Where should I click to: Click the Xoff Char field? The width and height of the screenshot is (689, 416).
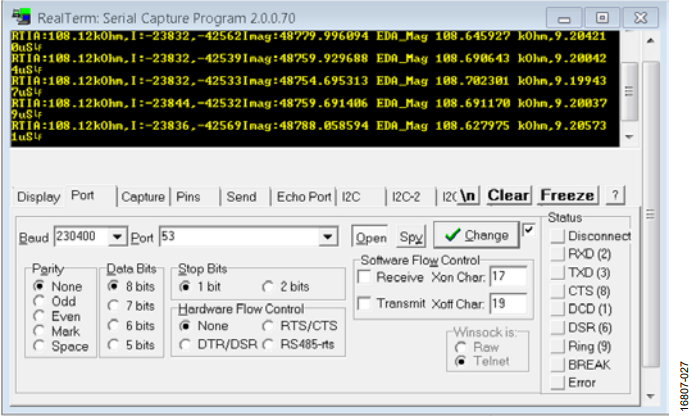(x=508, y=304)
